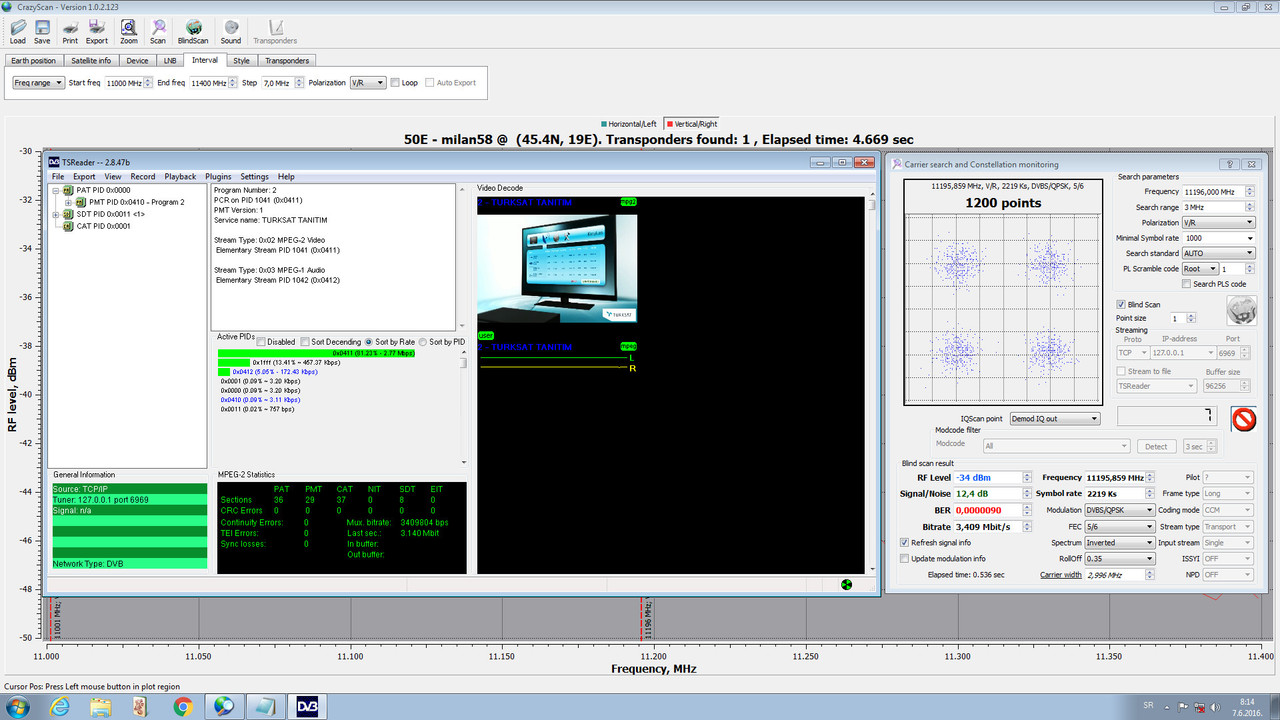Open Internet Explorer from taskbar

pyautogui.click(x=60, y=707)
